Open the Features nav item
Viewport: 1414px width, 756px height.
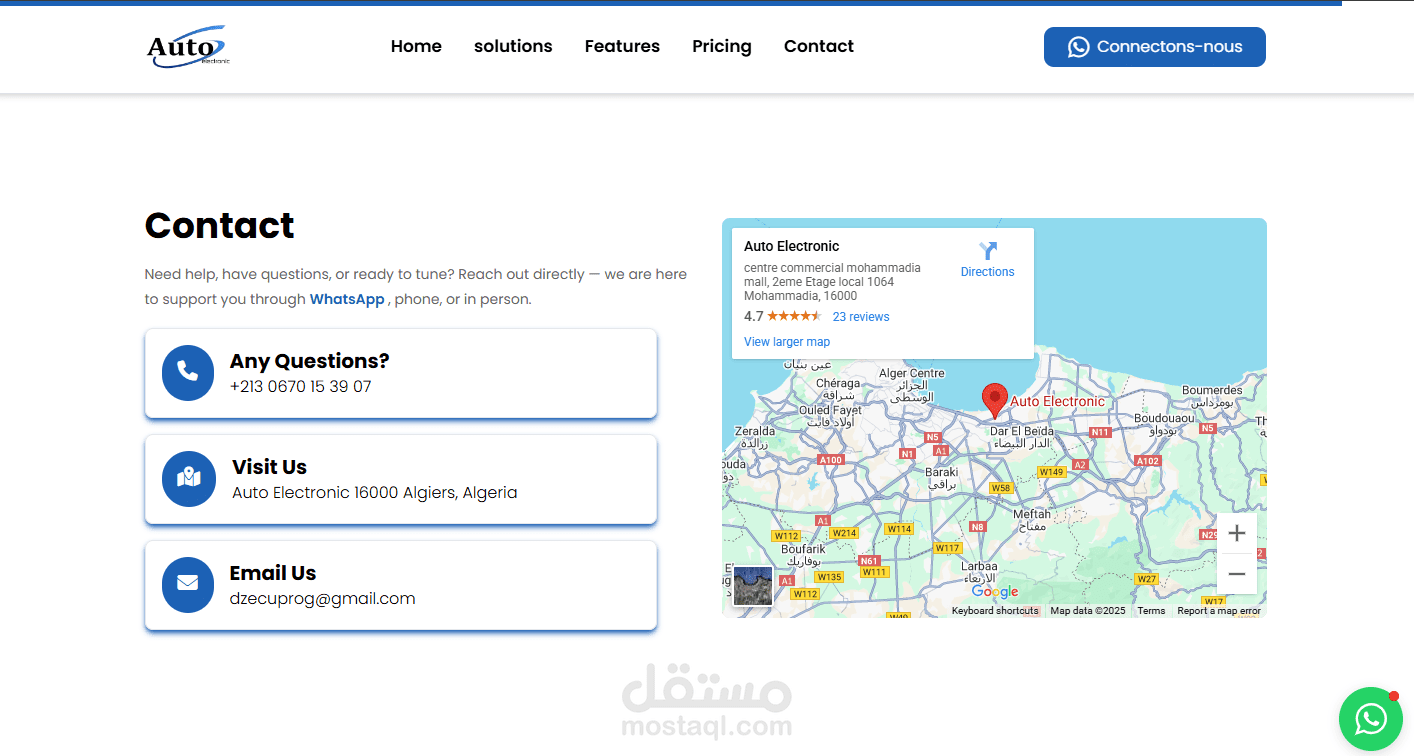coord(622,46)
